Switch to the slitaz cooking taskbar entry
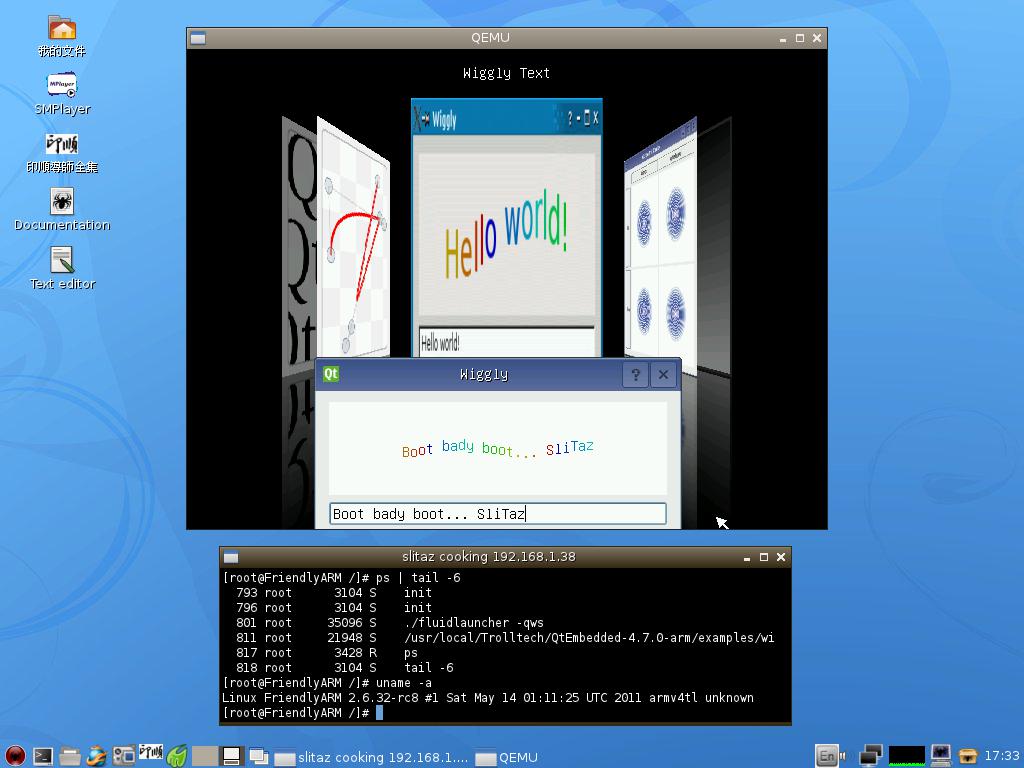 [x=371, y=758]
